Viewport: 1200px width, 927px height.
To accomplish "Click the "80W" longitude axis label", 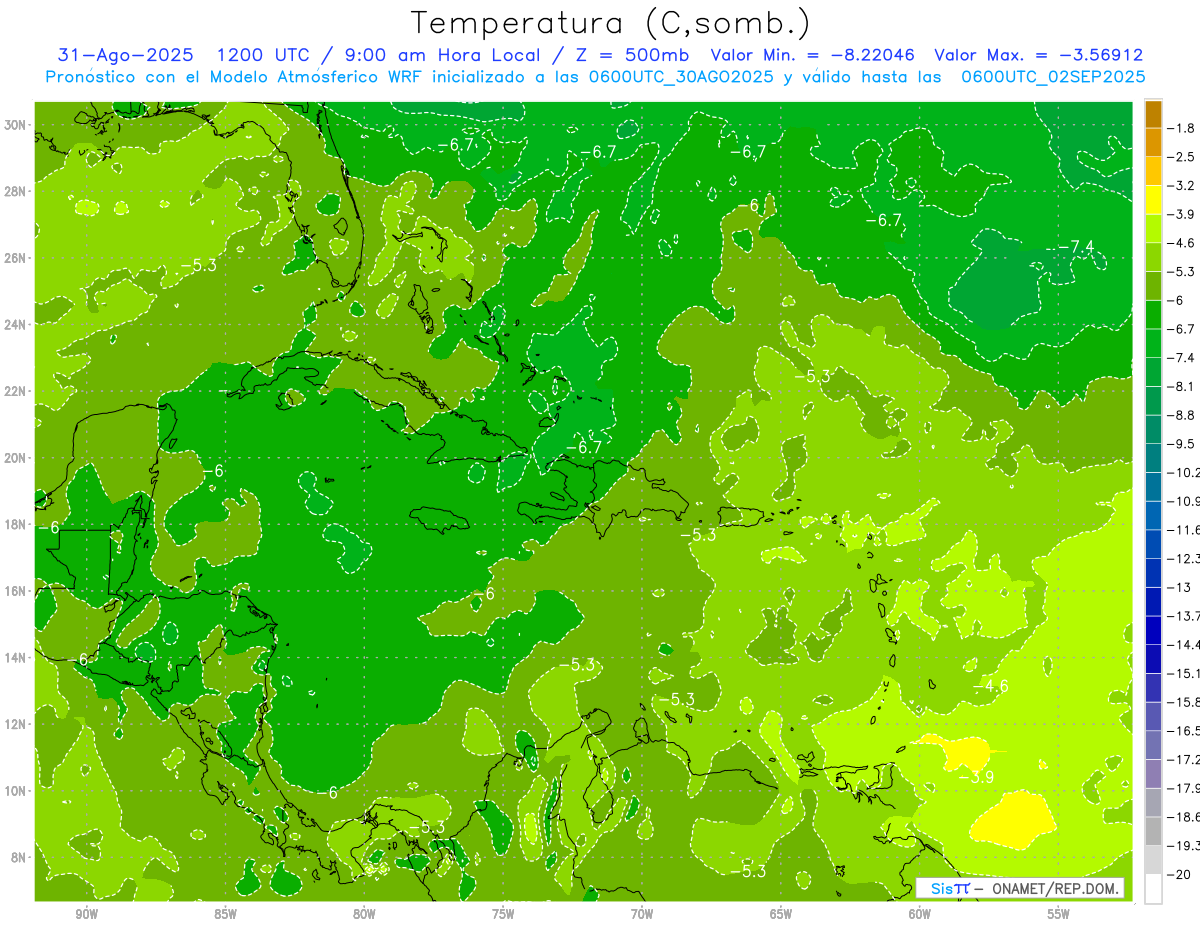I will [x=364, y=914].
